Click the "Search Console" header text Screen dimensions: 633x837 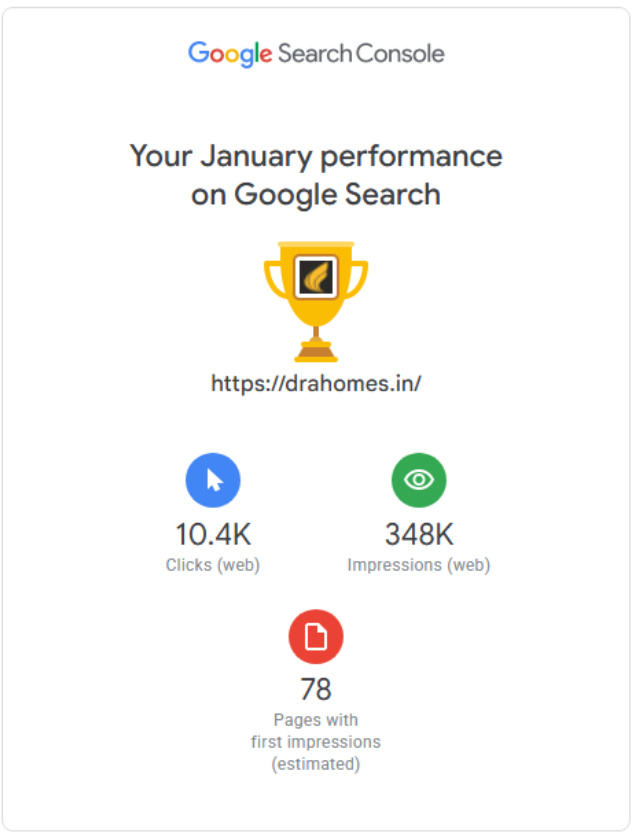tap(361, 54)
